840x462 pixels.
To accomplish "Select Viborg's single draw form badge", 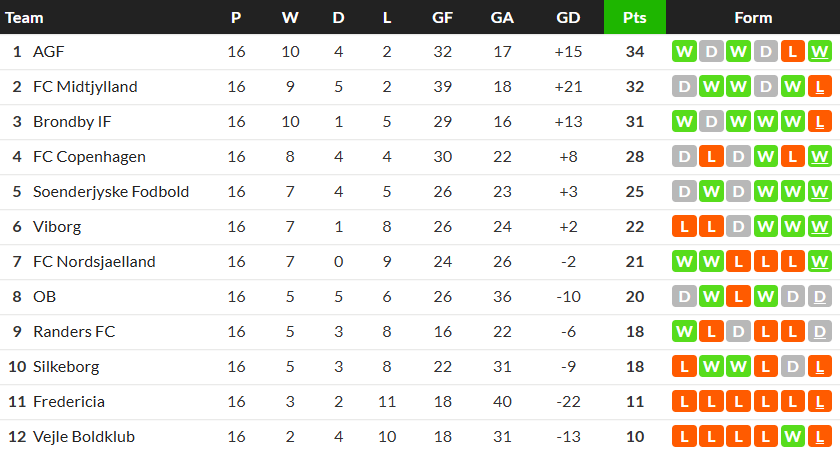I will (738, 227).
